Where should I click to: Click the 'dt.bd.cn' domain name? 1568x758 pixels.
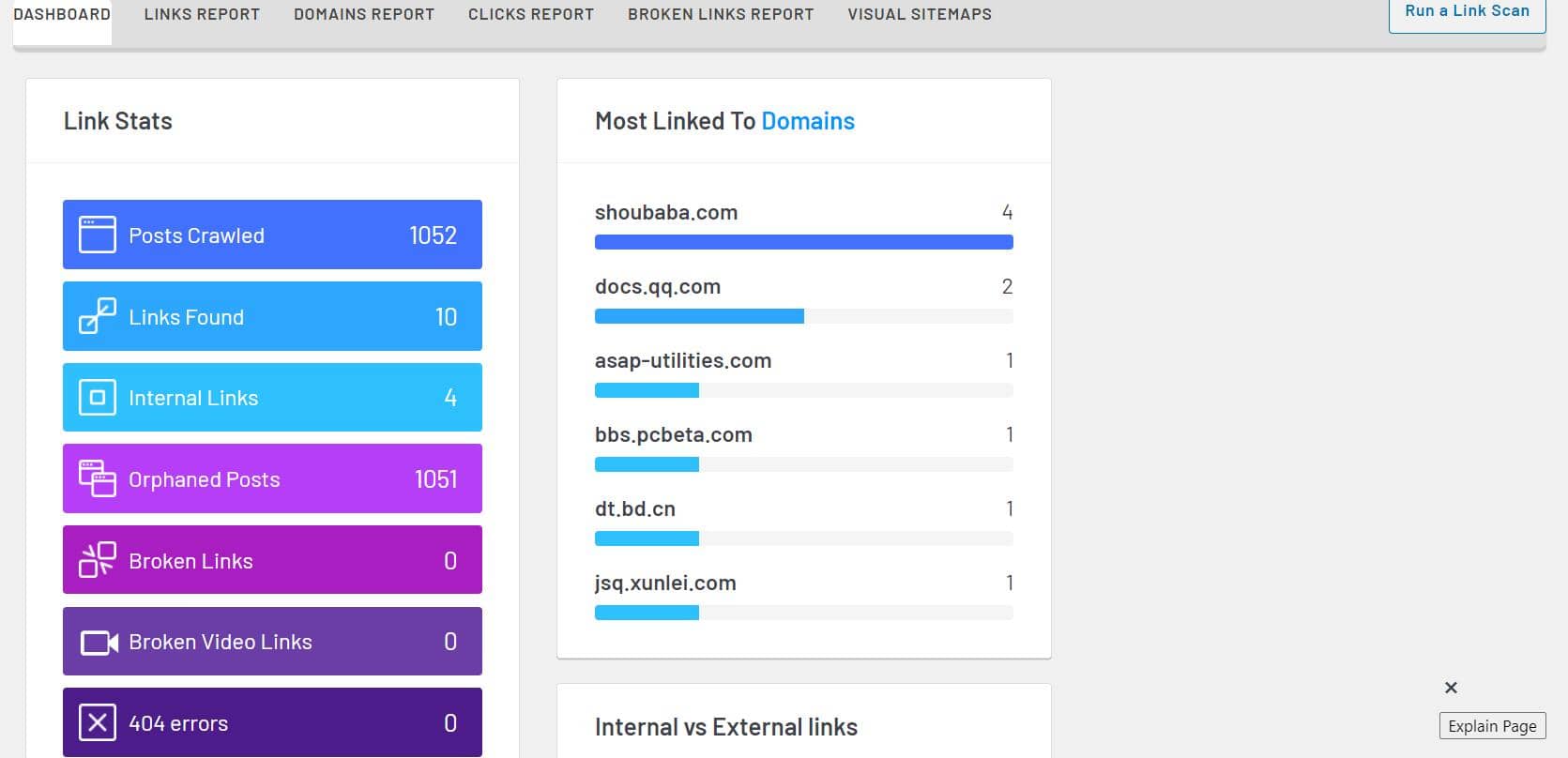tap(635, 508)
